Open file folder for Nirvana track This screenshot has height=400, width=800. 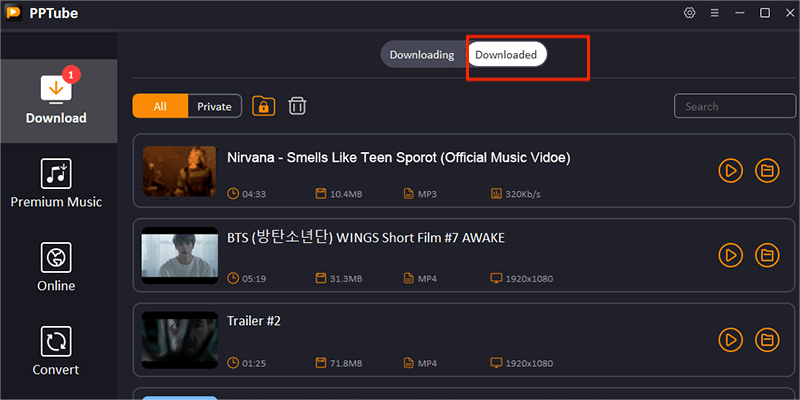click(x=767, y=171)
